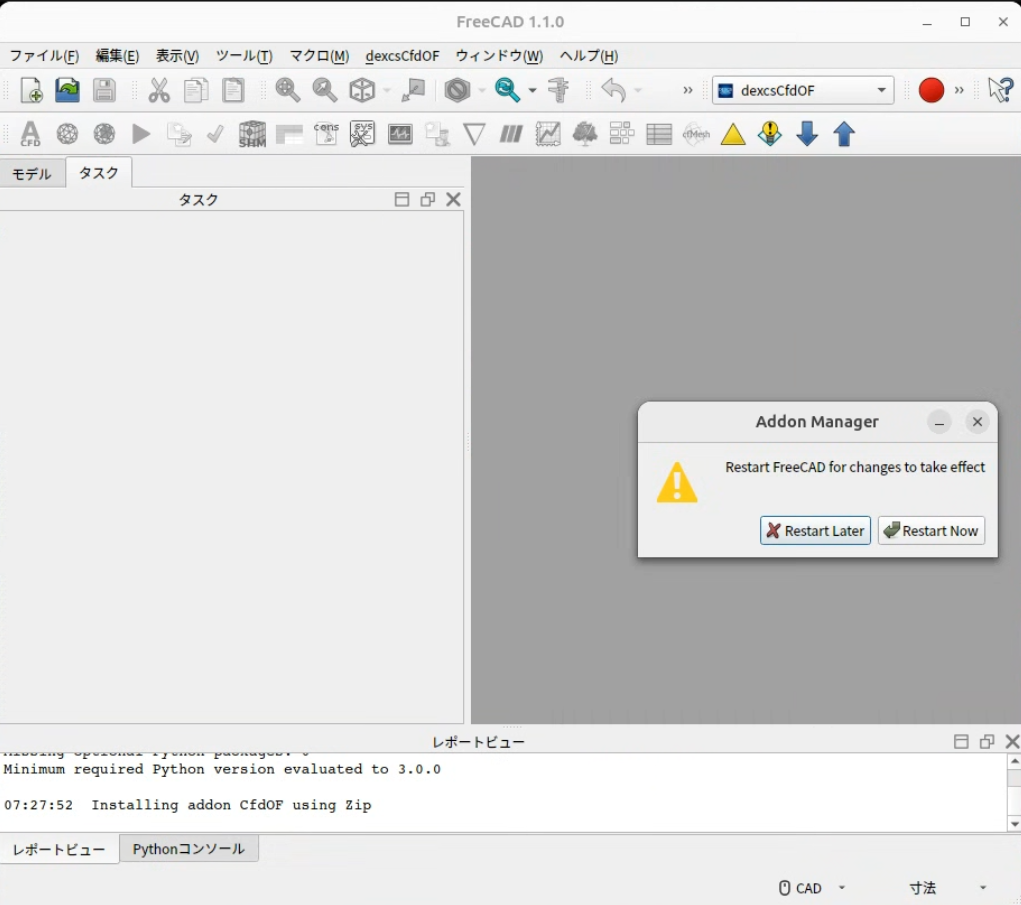The height and width of the screenshot is (905, 1021).
Task: Click the fit-all zoom magnifier icon
Action: [x=287, y=90]
